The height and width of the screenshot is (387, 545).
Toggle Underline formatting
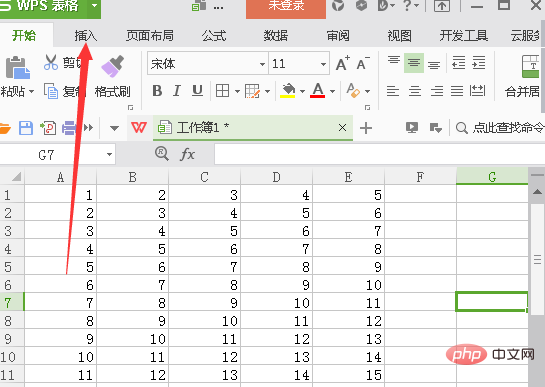(197, 91)
